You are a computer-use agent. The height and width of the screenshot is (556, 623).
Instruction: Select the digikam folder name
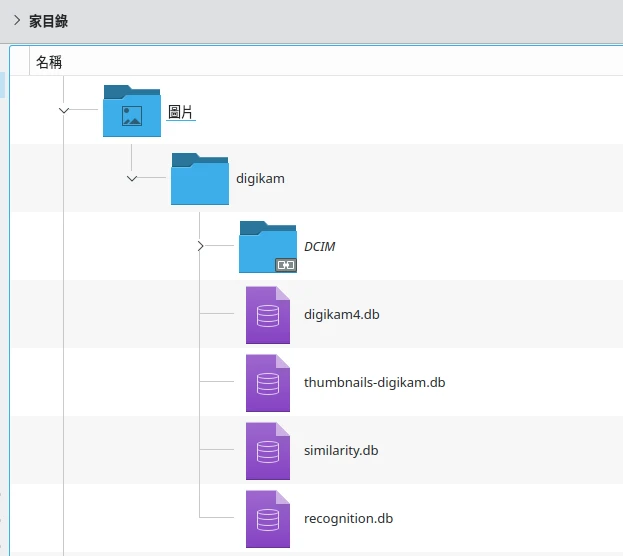pos(260,179)
